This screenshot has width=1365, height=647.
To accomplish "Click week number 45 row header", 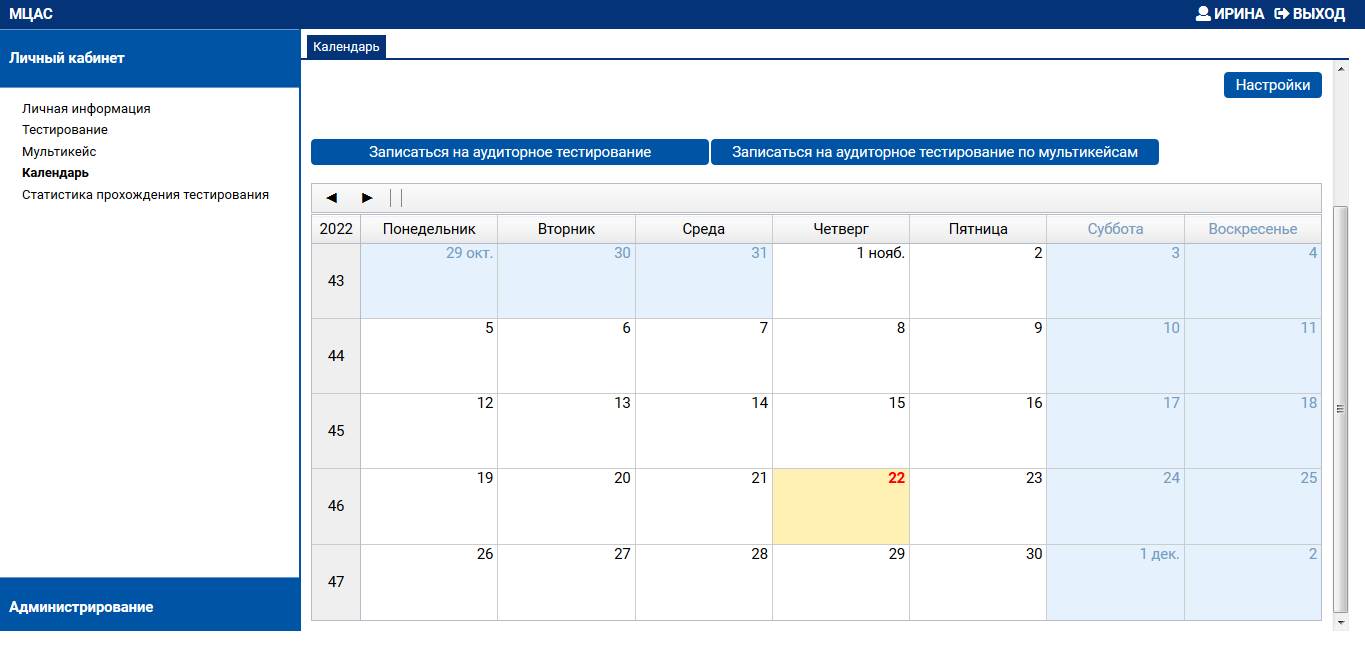I will click(336, 431).
